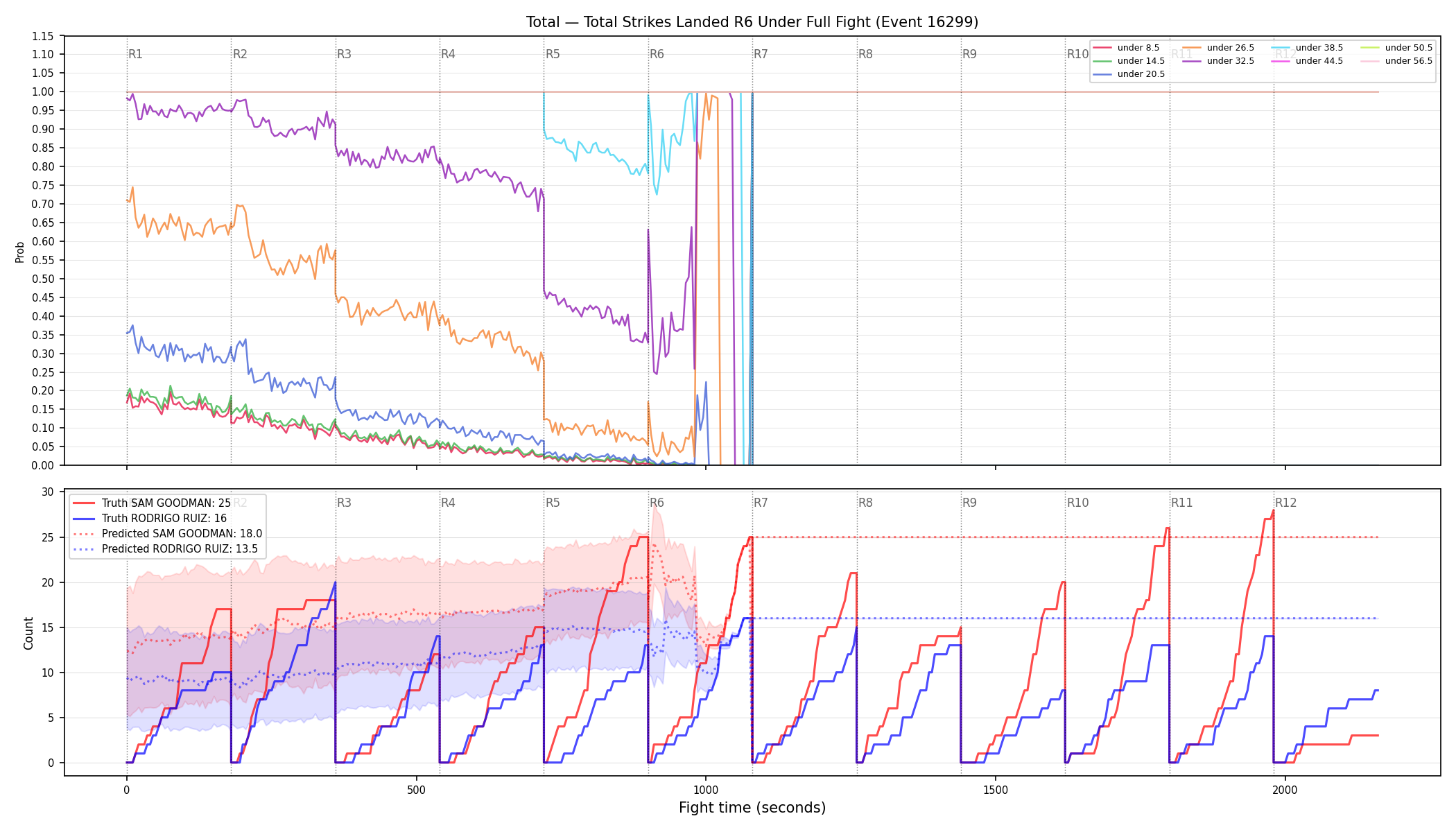Click the 2000 tick label on time axis
The height and width of the screenshot is (832, 1456).
pos(1285,790)
